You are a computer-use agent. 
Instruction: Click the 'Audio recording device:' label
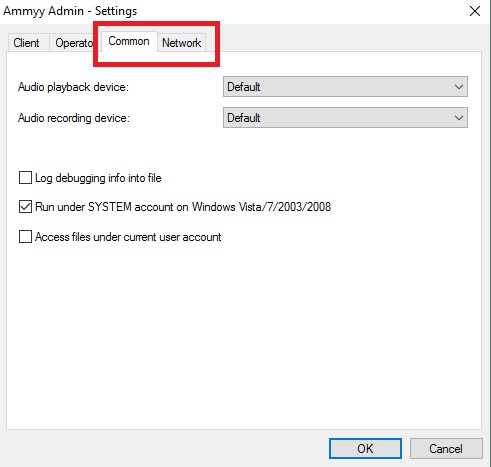tap(74, 118)
